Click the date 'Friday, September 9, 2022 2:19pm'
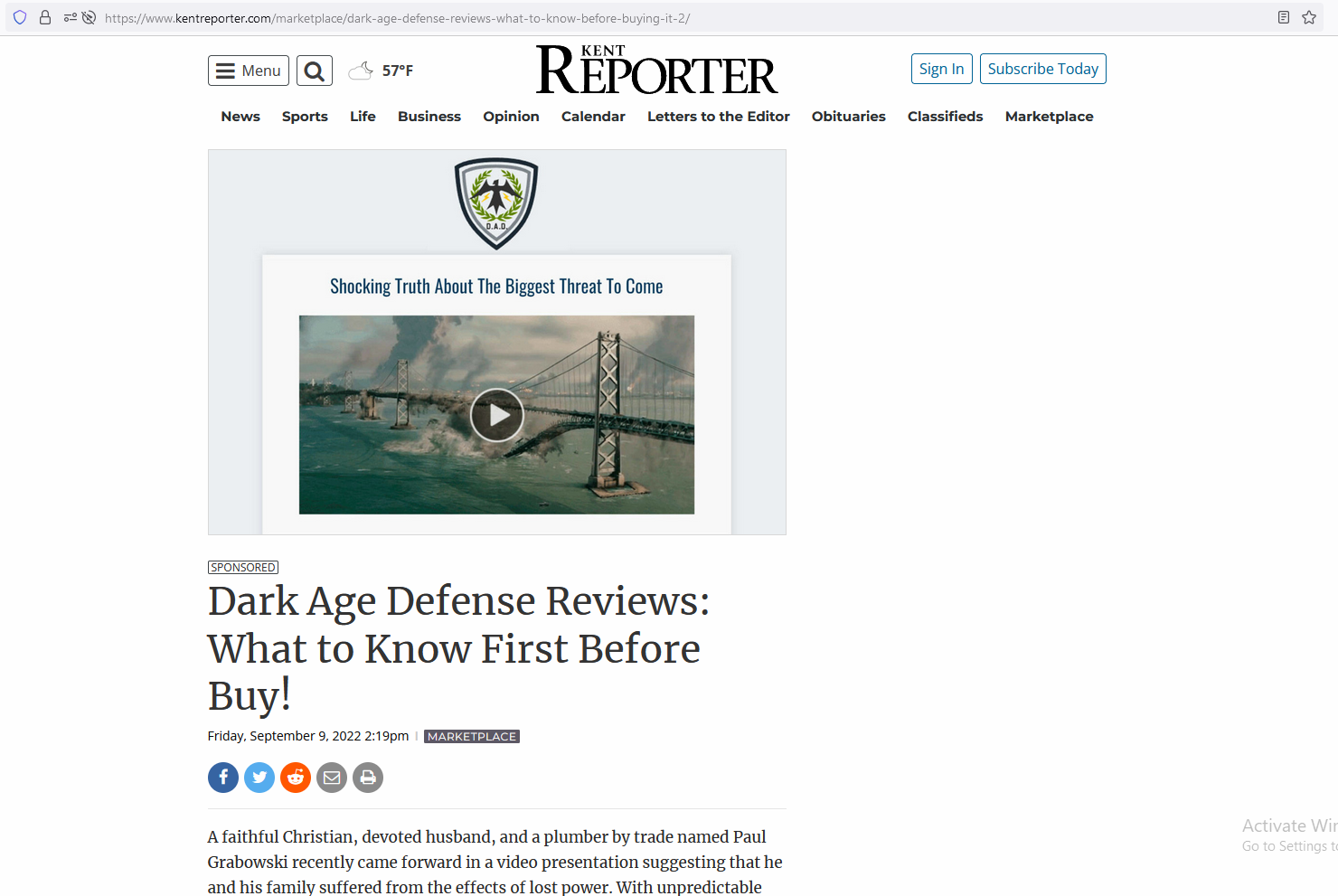 point(308,736)
